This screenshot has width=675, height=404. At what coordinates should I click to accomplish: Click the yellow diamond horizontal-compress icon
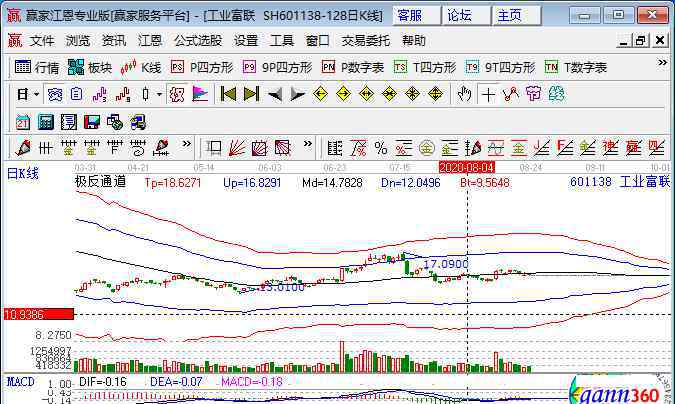pos(389,94)
